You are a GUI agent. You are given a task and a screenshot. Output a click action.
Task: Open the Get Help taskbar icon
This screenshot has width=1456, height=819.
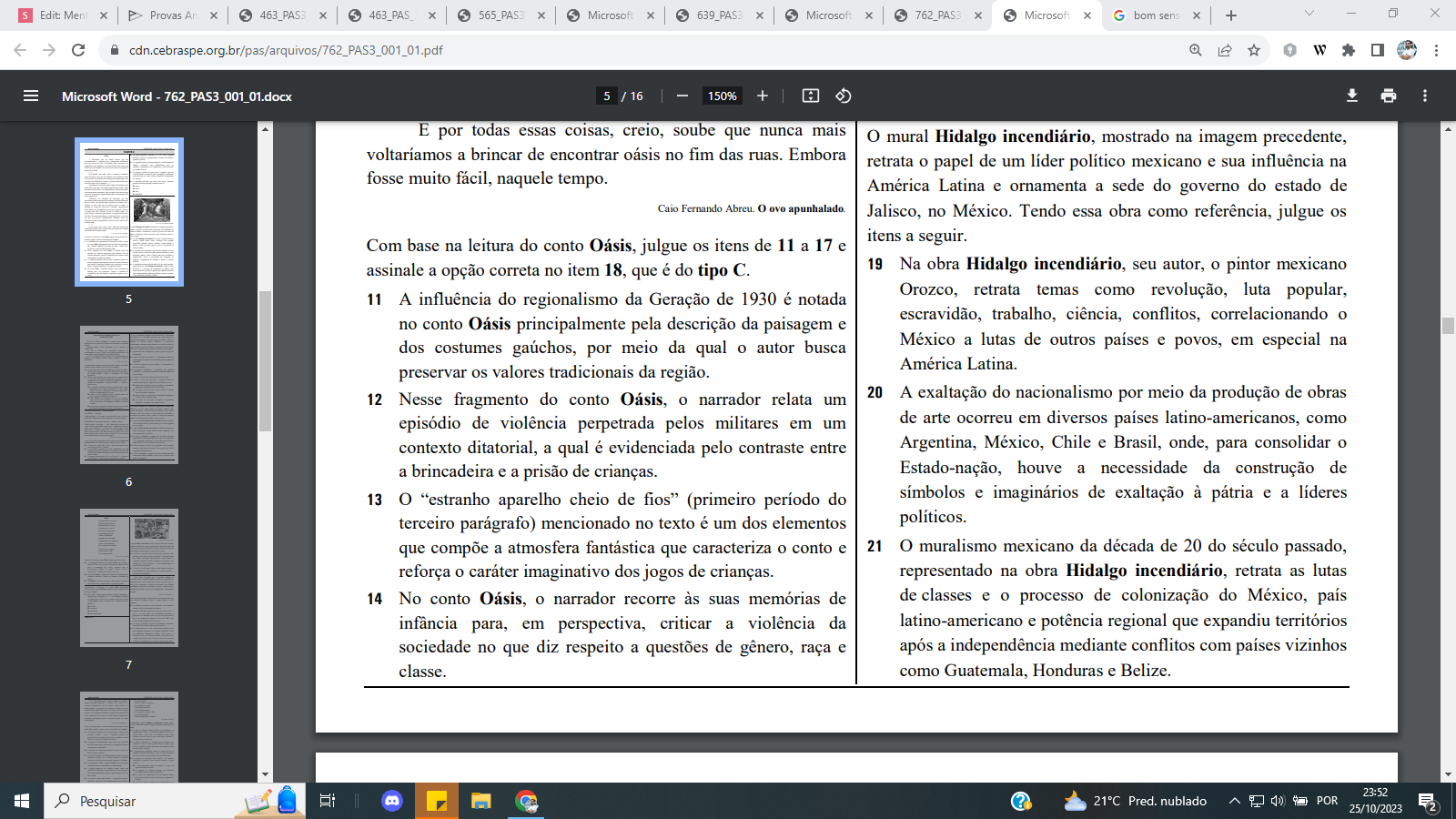click(x=1021, y=801)
